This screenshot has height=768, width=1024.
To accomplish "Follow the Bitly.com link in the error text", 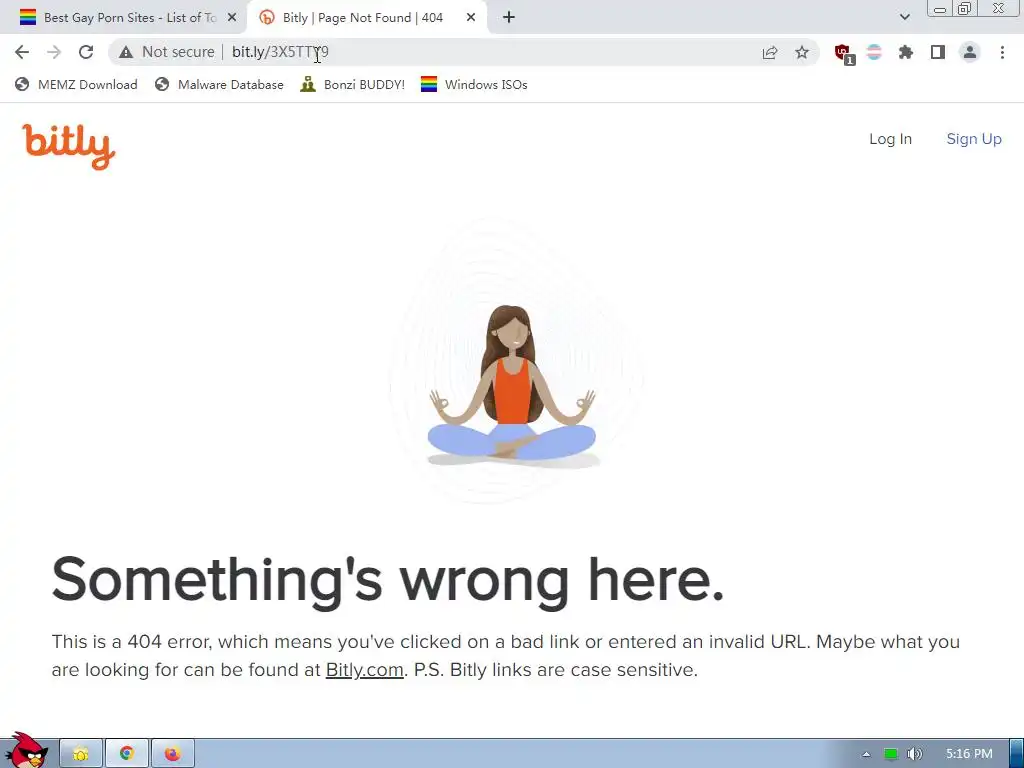I will 364,670.
